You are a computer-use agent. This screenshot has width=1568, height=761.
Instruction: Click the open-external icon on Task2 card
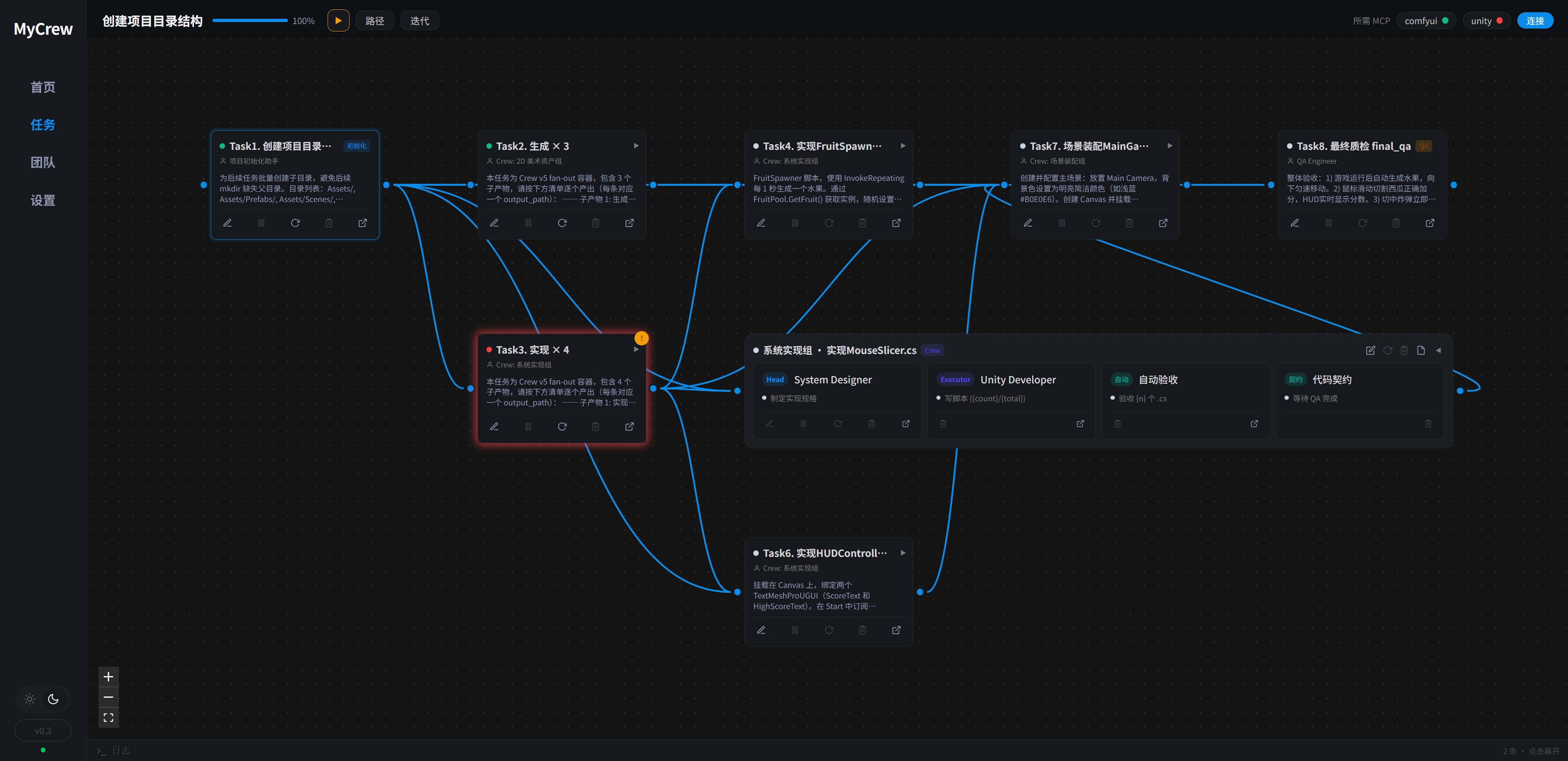tap(629, 223)
